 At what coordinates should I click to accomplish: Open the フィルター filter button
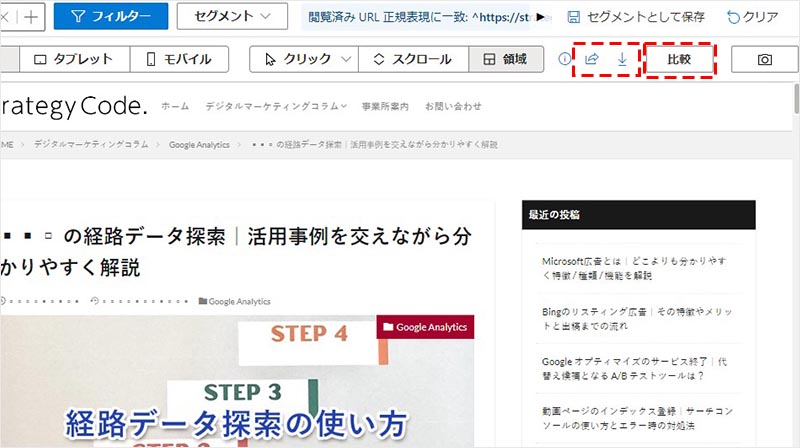110,17
